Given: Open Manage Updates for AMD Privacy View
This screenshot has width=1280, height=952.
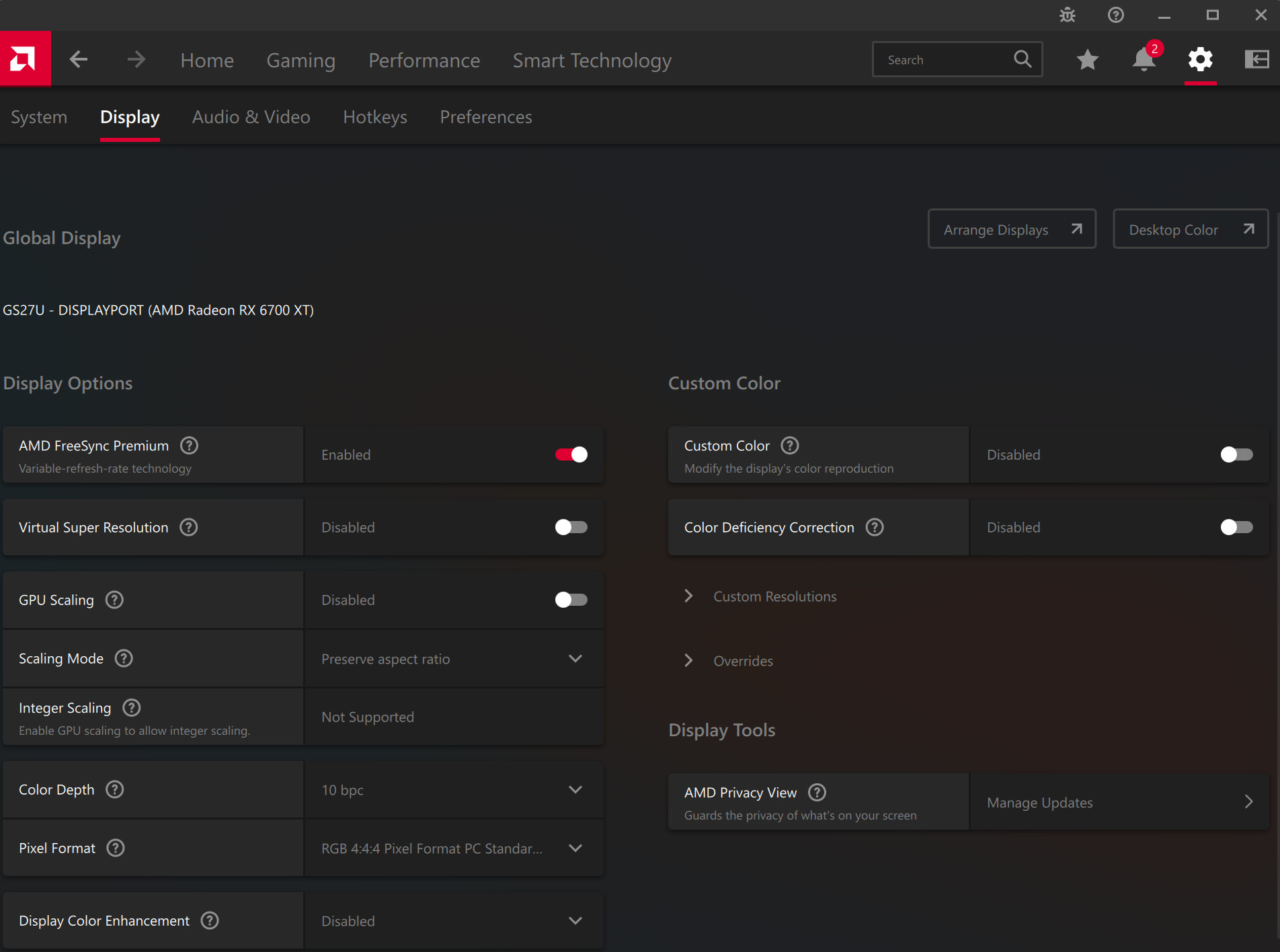Looking at the screenshot, I should coord(1119,802).
